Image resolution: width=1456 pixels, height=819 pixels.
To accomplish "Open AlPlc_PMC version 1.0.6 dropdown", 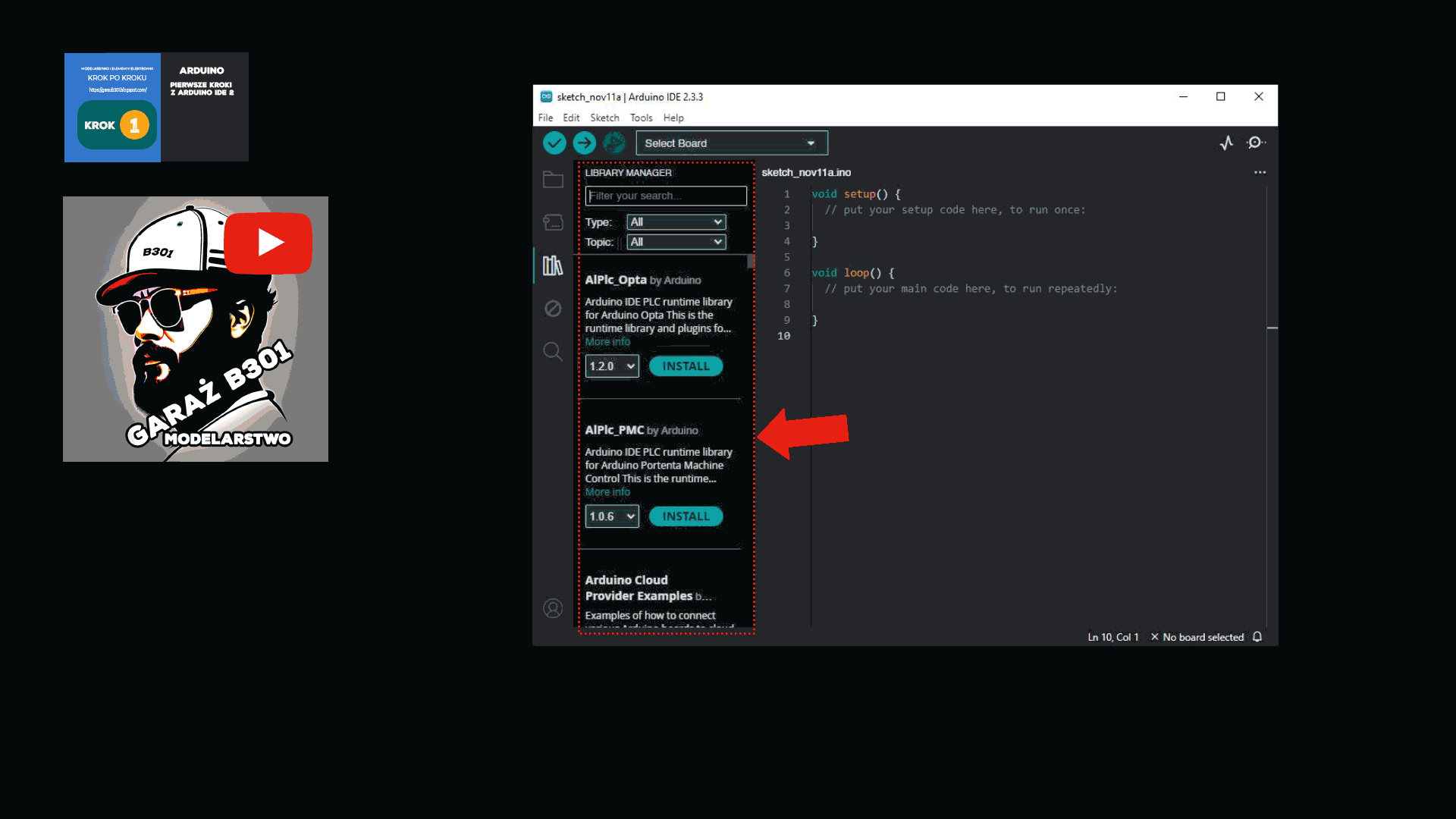I will click(612, 516).
